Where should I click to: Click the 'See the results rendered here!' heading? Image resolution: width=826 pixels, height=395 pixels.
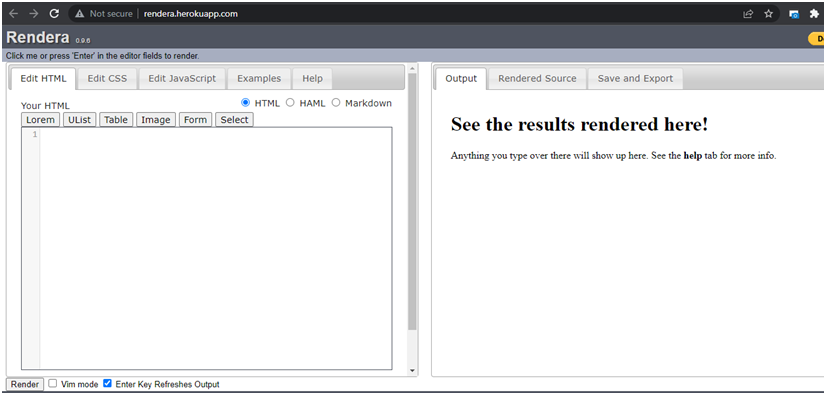click(x=579, y=124)
